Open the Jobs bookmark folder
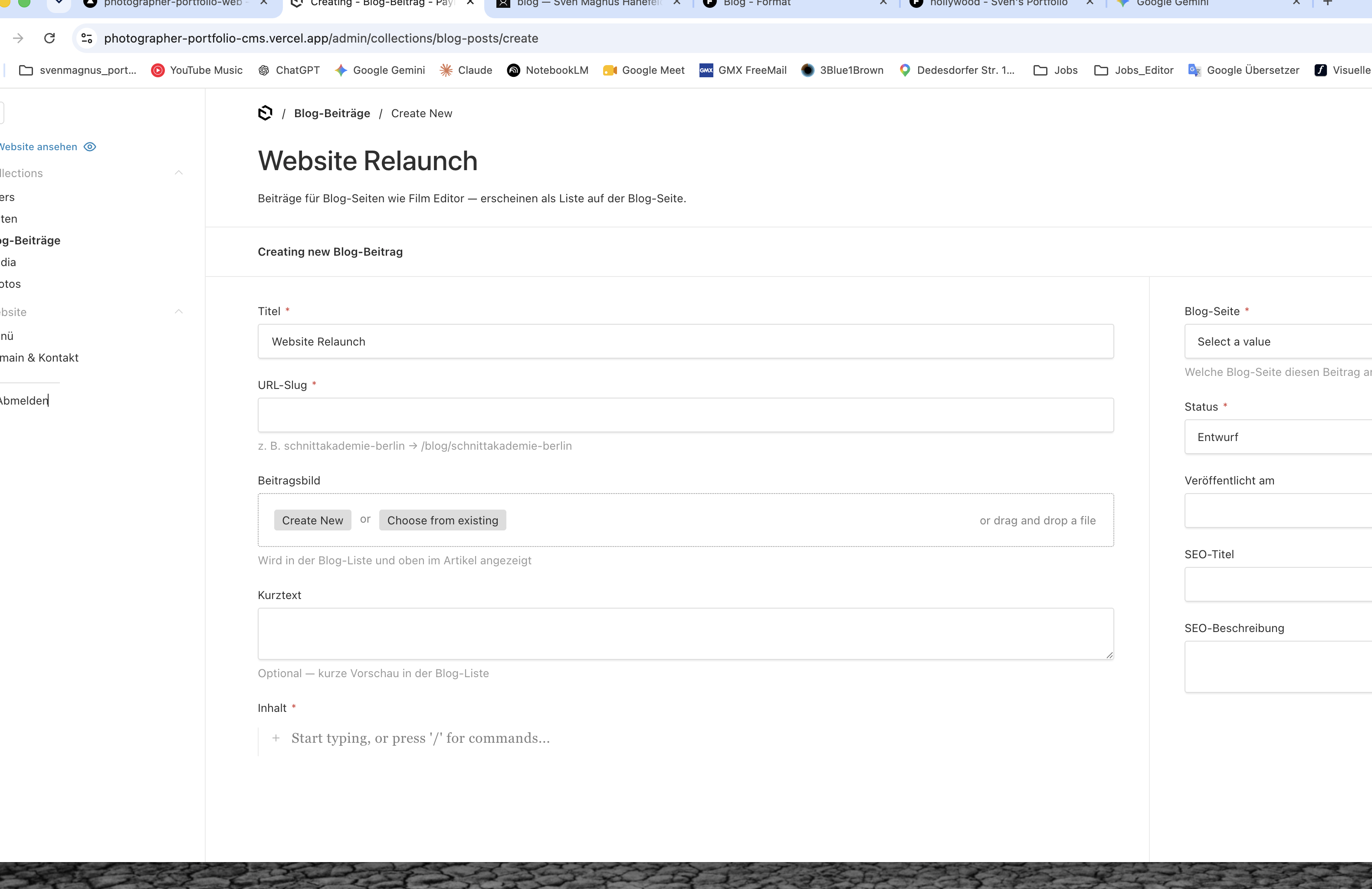This screenshot has width=1372, height=889. click(1056, 70)
